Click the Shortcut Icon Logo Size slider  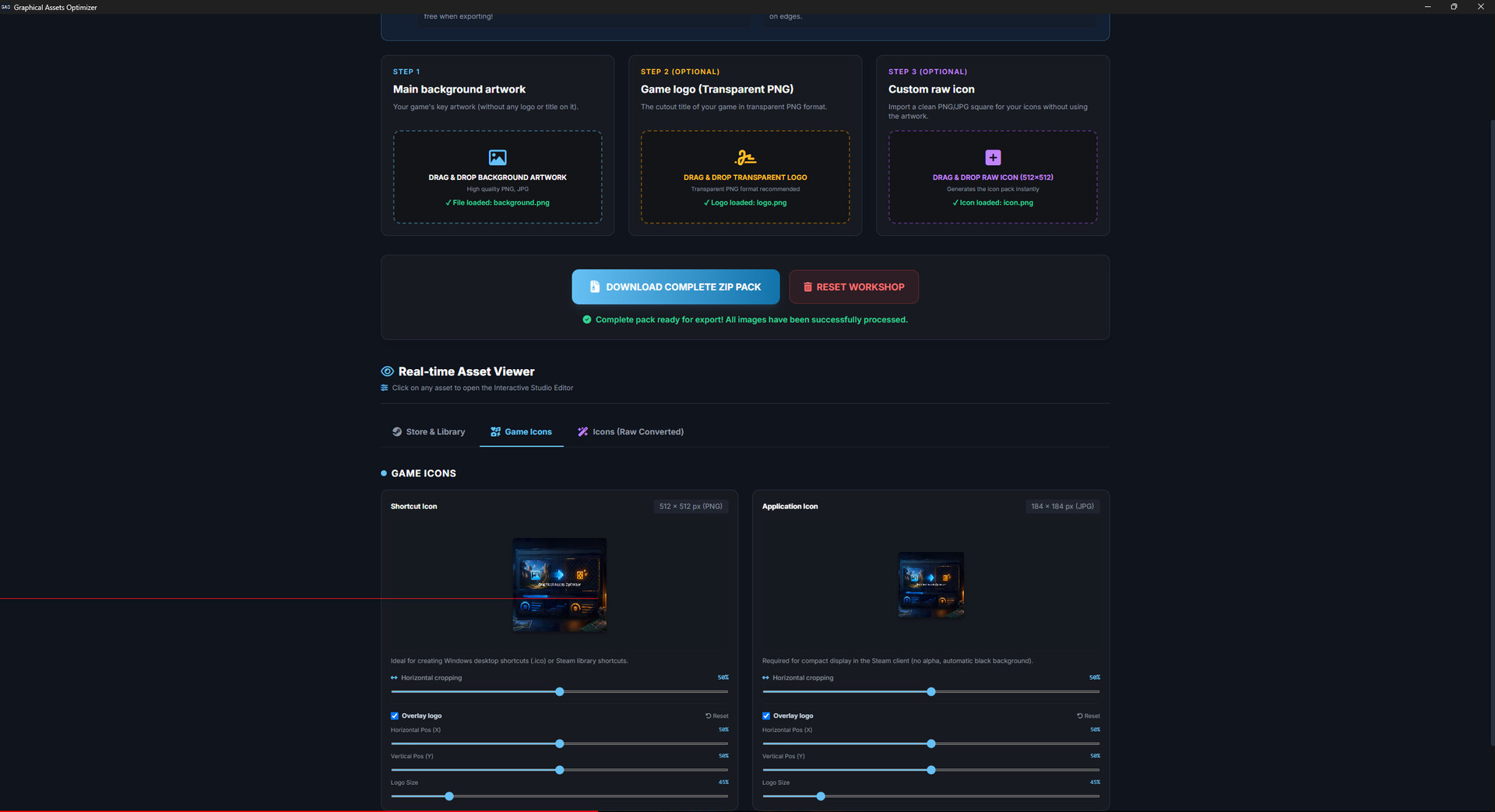coord(559,796)
